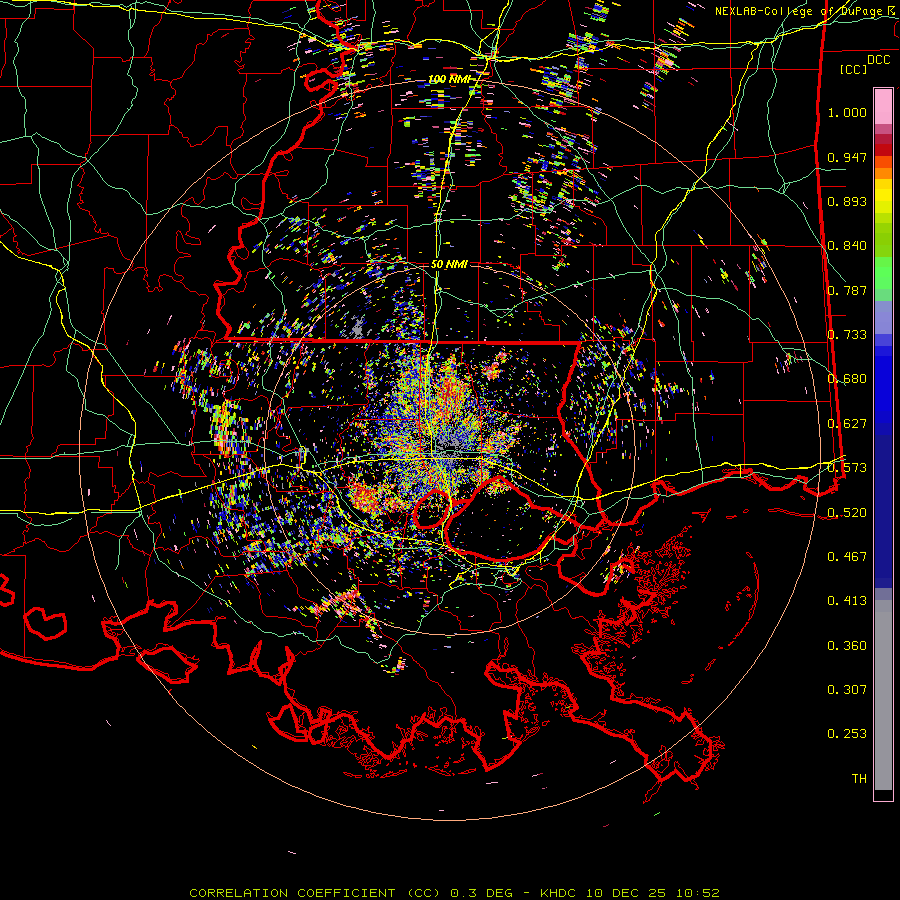This screenshot has height=900, width=900.
Task: Click the 1.000 value on color scale
Action: (847, 112)
